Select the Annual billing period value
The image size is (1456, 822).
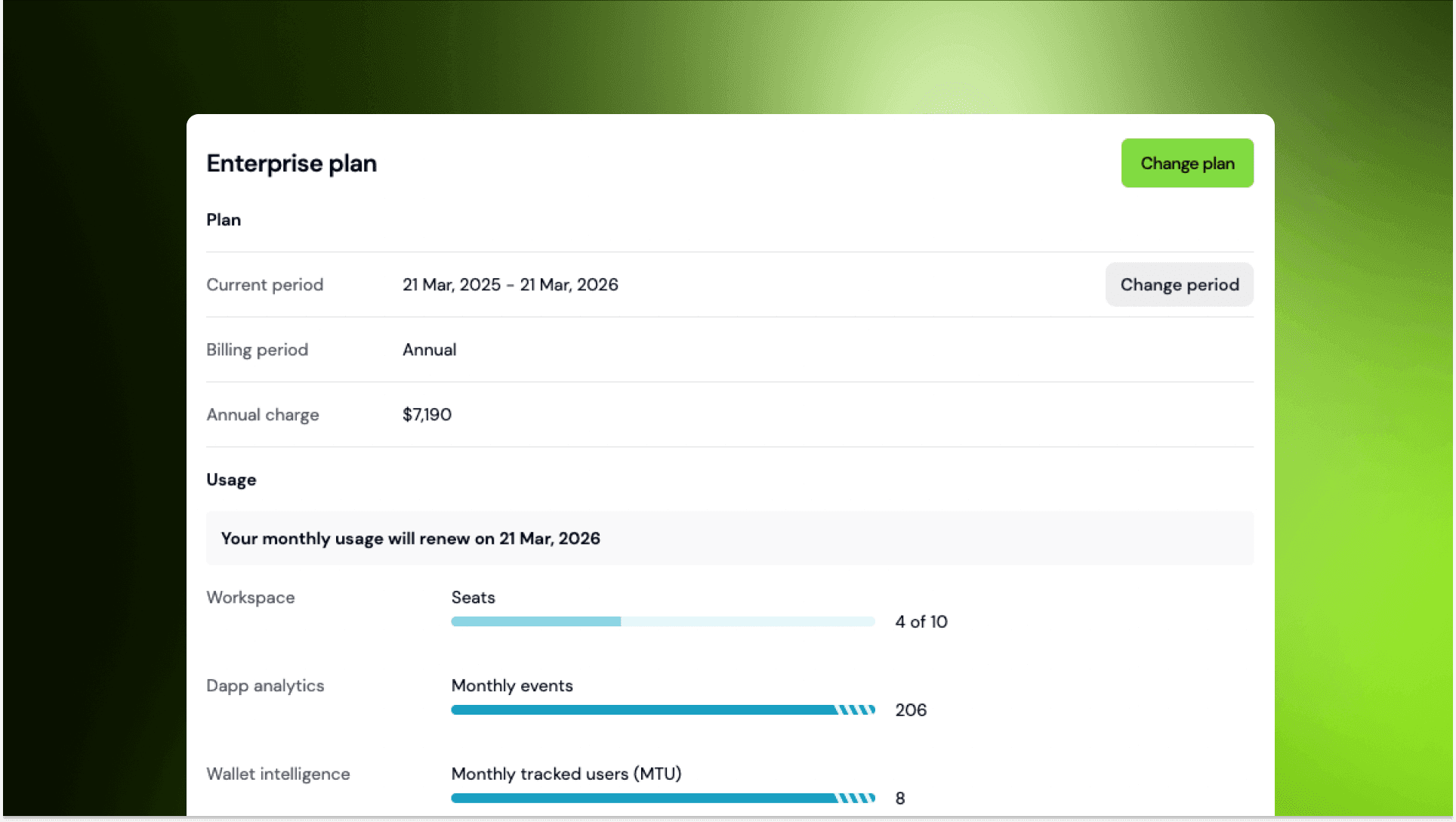click(430, 350)
